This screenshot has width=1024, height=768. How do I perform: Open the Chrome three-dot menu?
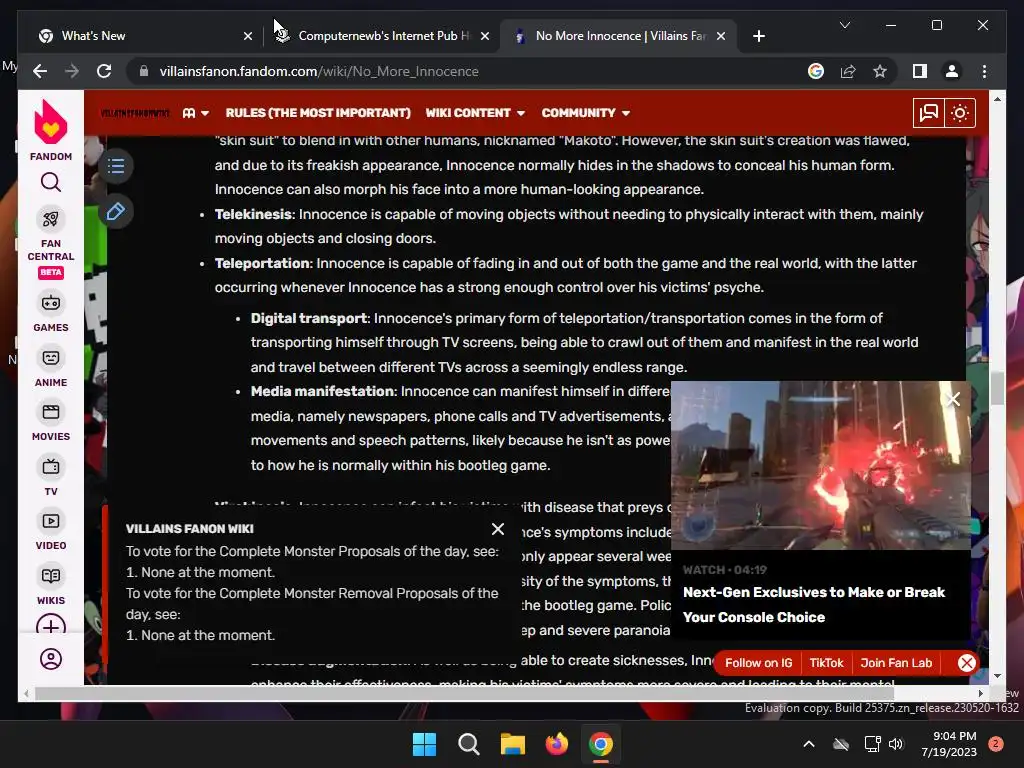pyautogui.click(x=984, y=71)
